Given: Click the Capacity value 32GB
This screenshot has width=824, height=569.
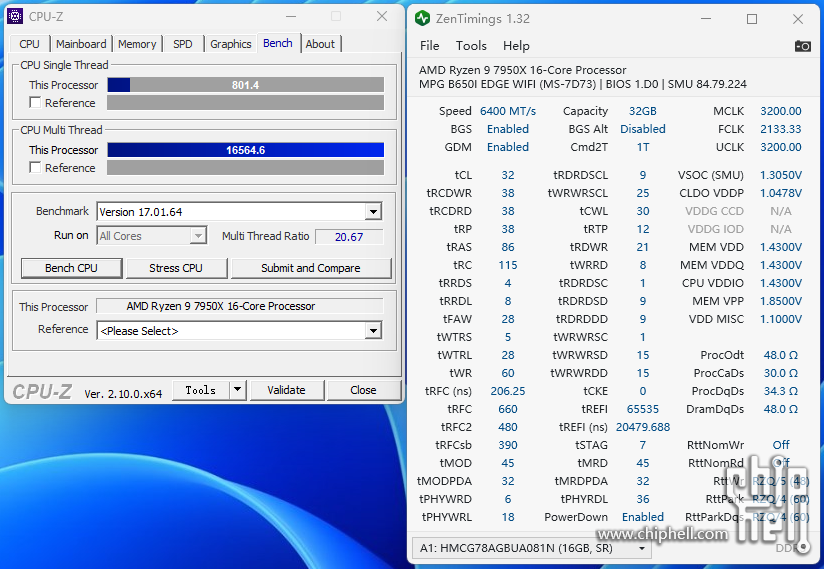Looking at the screenshot, I should pos(643,111).
